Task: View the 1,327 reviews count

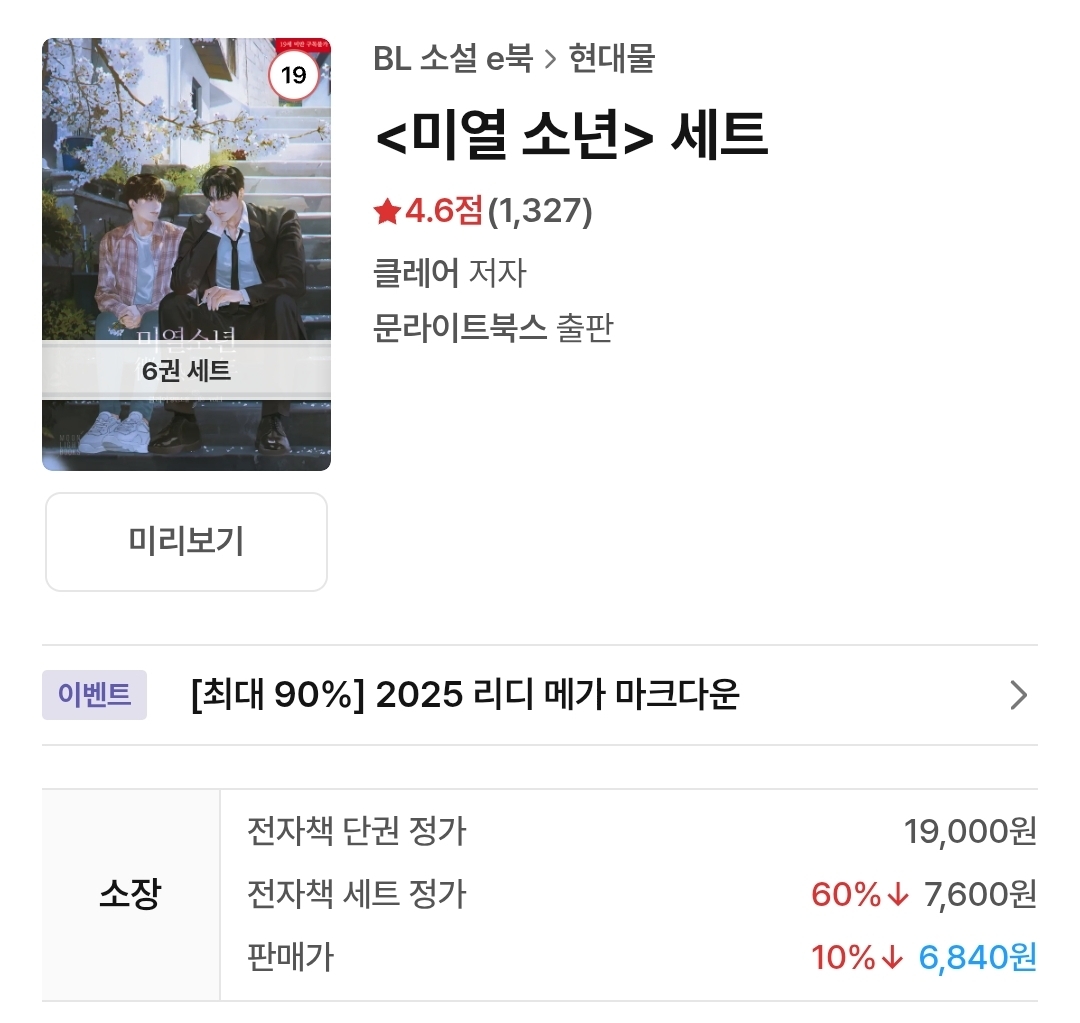Action: pyautogui.click(x=540, y=212)
